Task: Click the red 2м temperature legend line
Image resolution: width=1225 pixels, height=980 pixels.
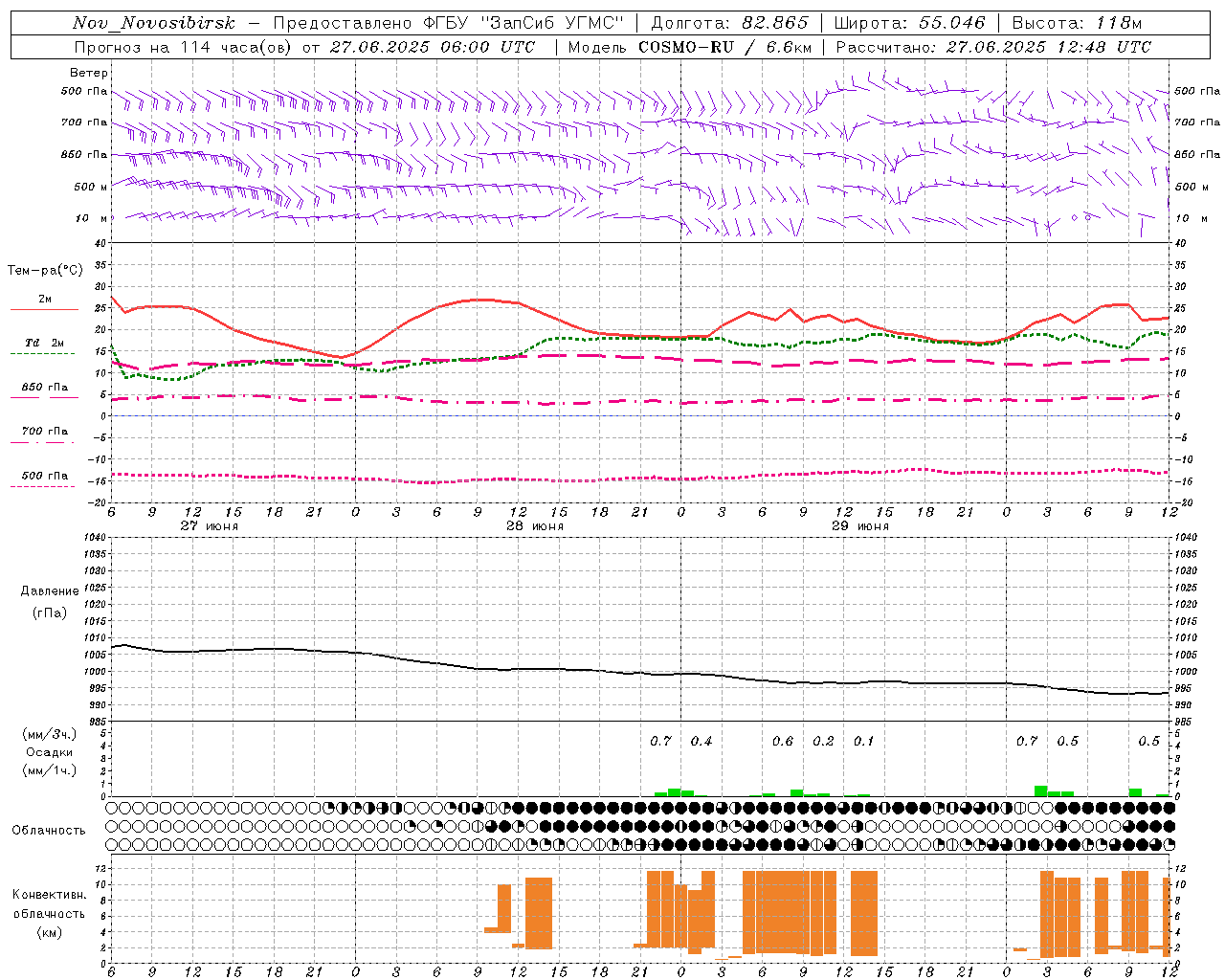Action: pos(44,310)
